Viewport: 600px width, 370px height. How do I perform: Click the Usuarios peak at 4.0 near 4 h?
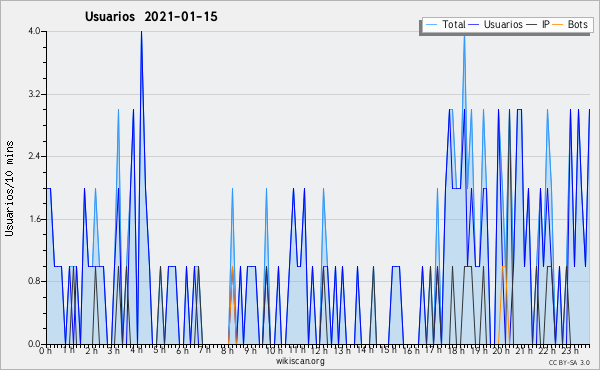click(141, 33)
